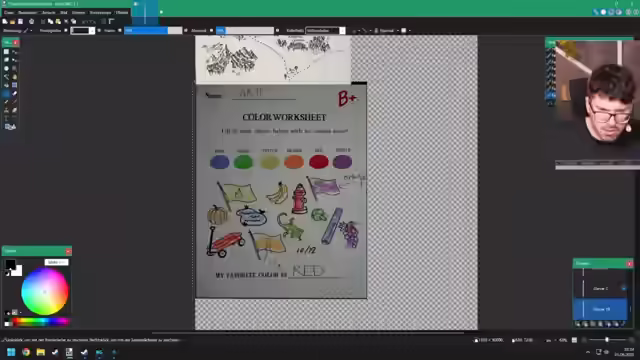Image resolution: width=640 pixels, height=360 pixels.
Task: Toggle visibility of the Ebene 2 layer
Action: (x=624, y=288)
